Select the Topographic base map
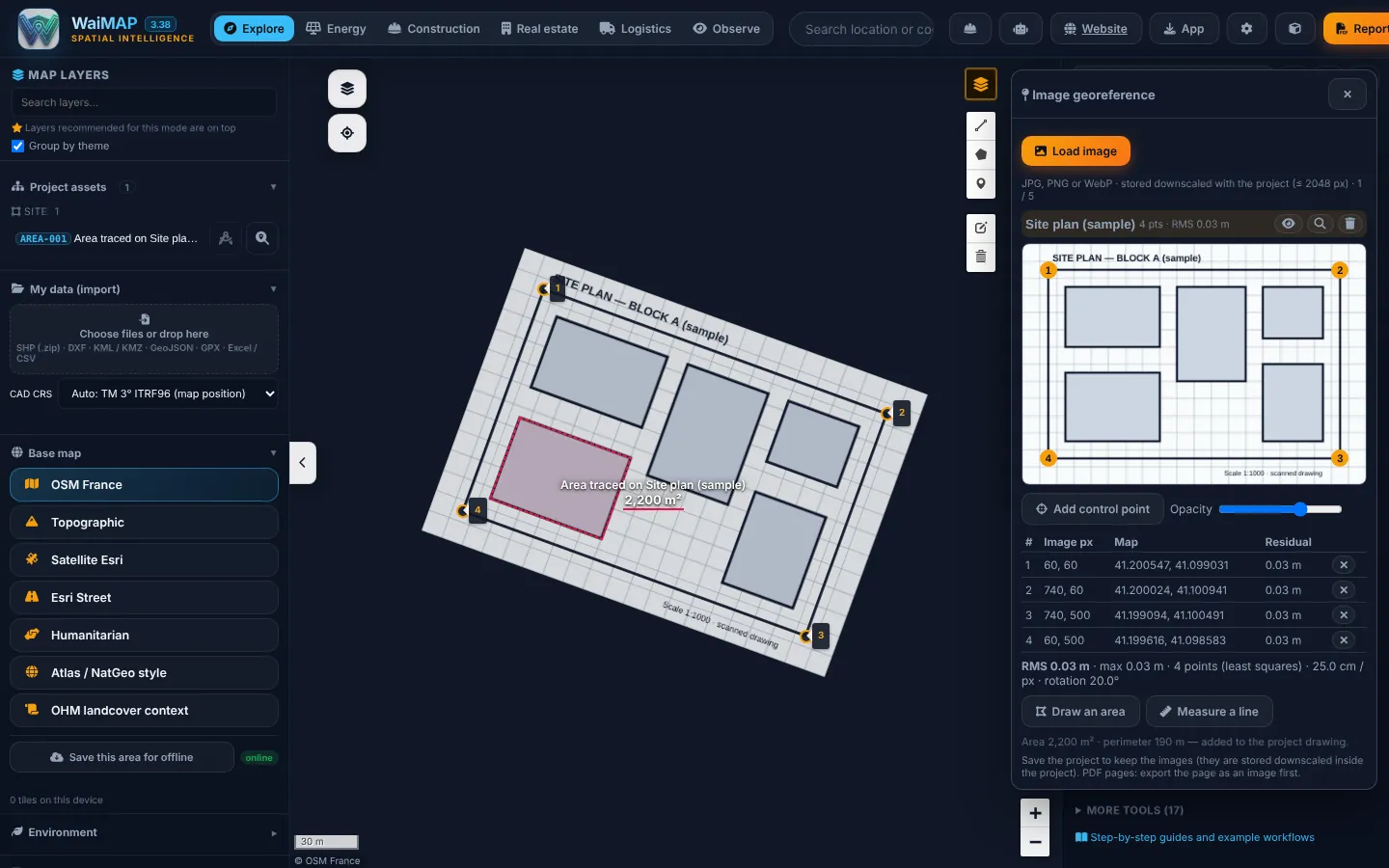 coord(144,523)
